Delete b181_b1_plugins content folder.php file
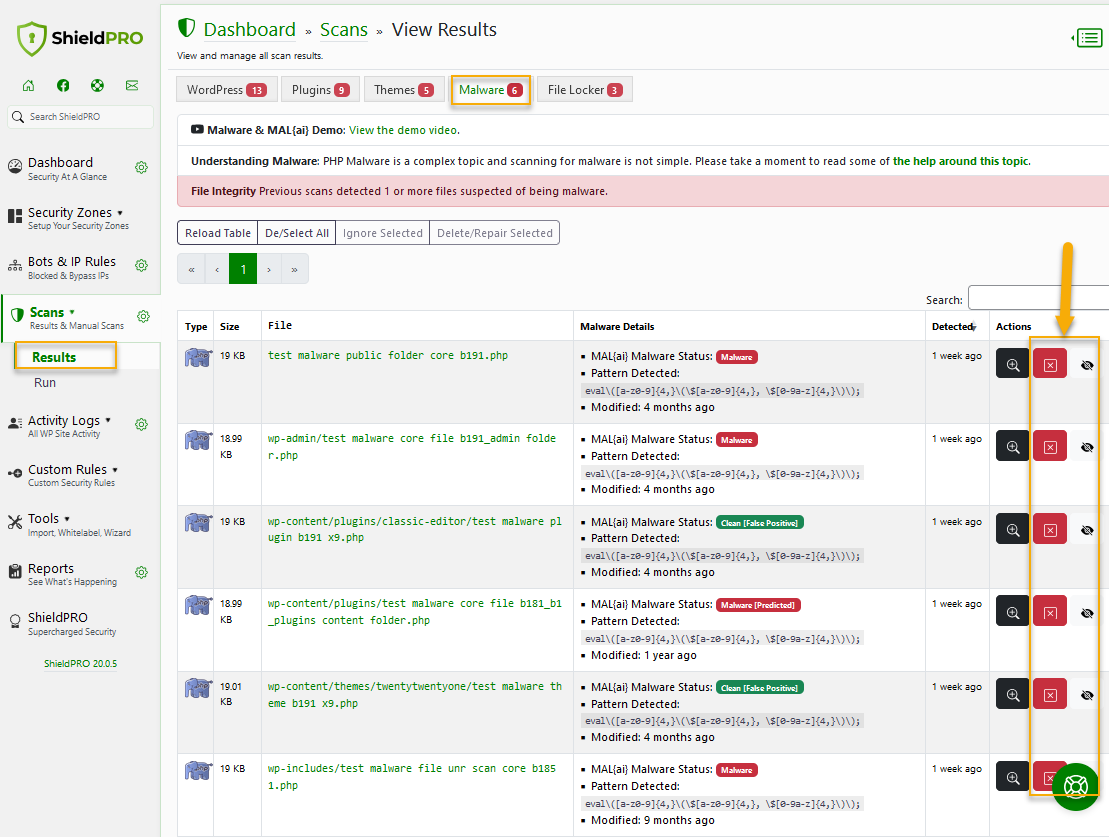The width and height of the screenshot is (1109, 837). [x=1050, y=612]
